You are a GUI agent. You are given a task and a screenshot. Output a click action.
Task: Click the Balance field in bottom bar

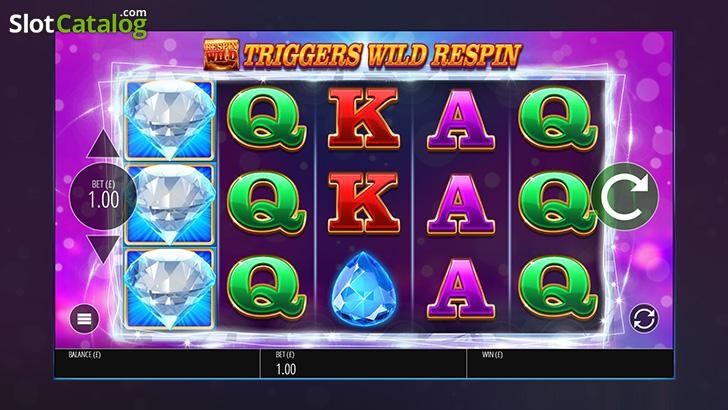[157, 364]
